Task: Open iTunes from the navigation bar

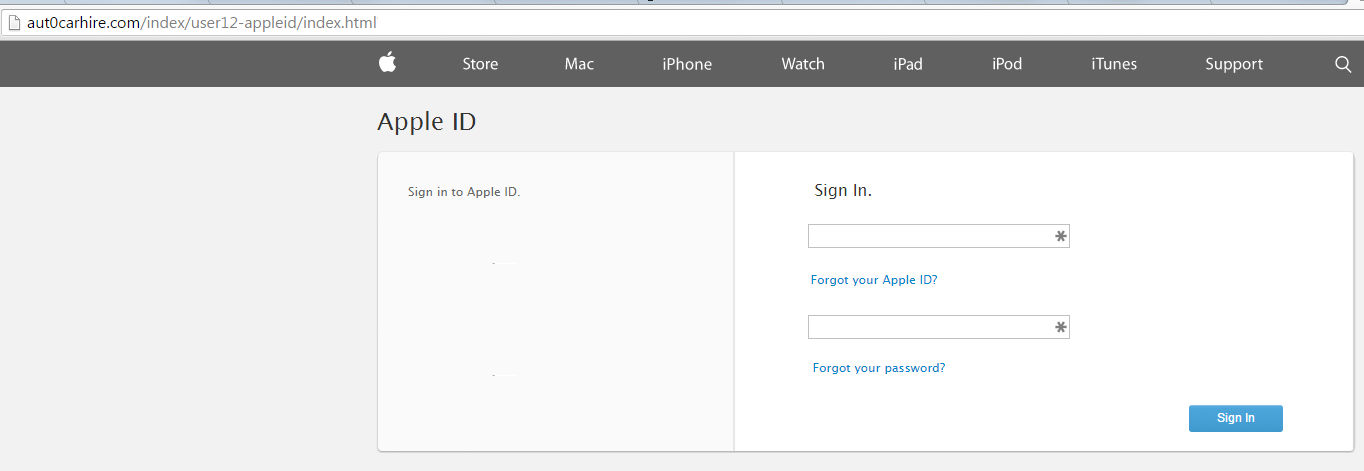Action: click(1114, 64)
